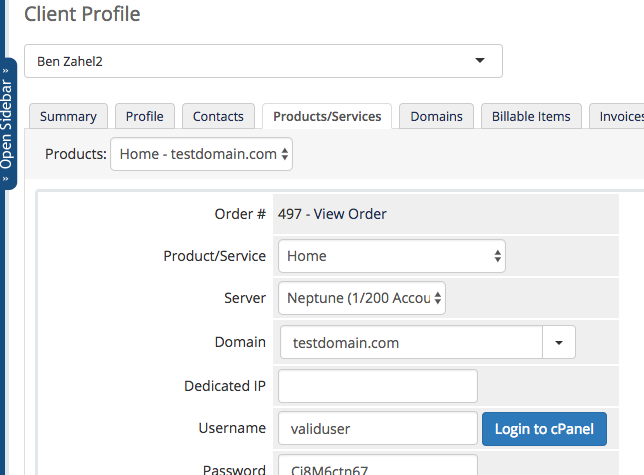This screenshot has height=475, width=644.
Task: Select the Products/Services tab
Action: (327, 117)
